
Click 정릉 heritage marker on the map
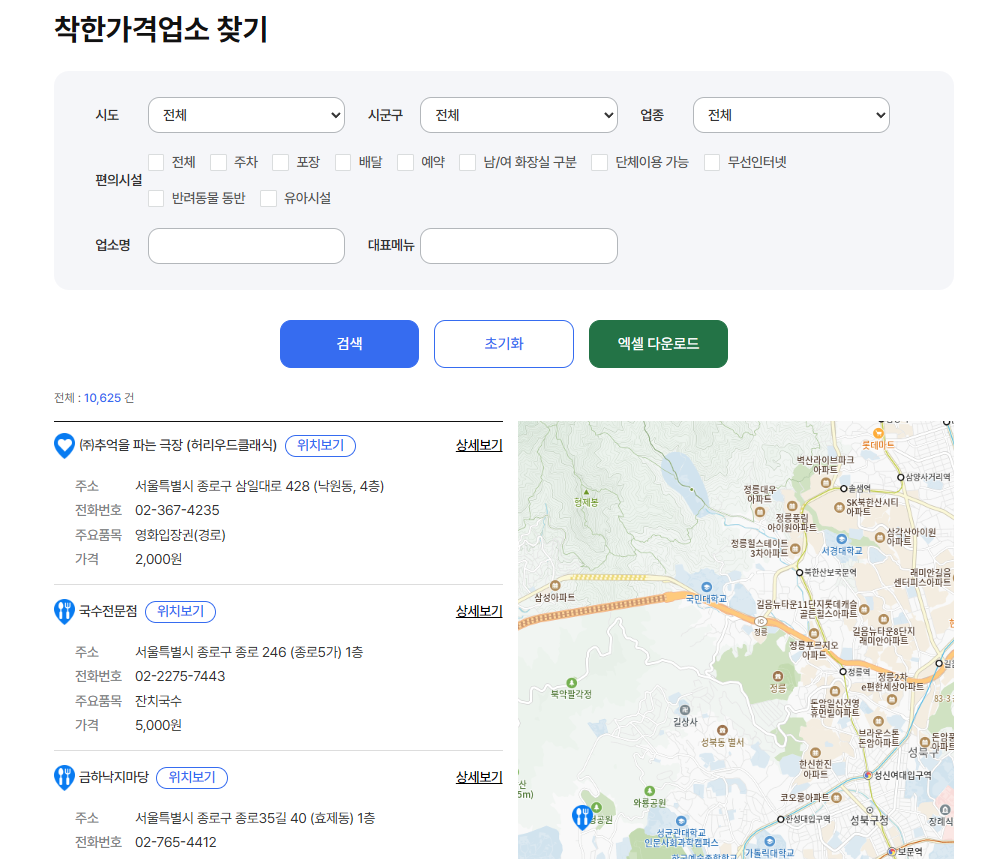click(x=777, y=676)
